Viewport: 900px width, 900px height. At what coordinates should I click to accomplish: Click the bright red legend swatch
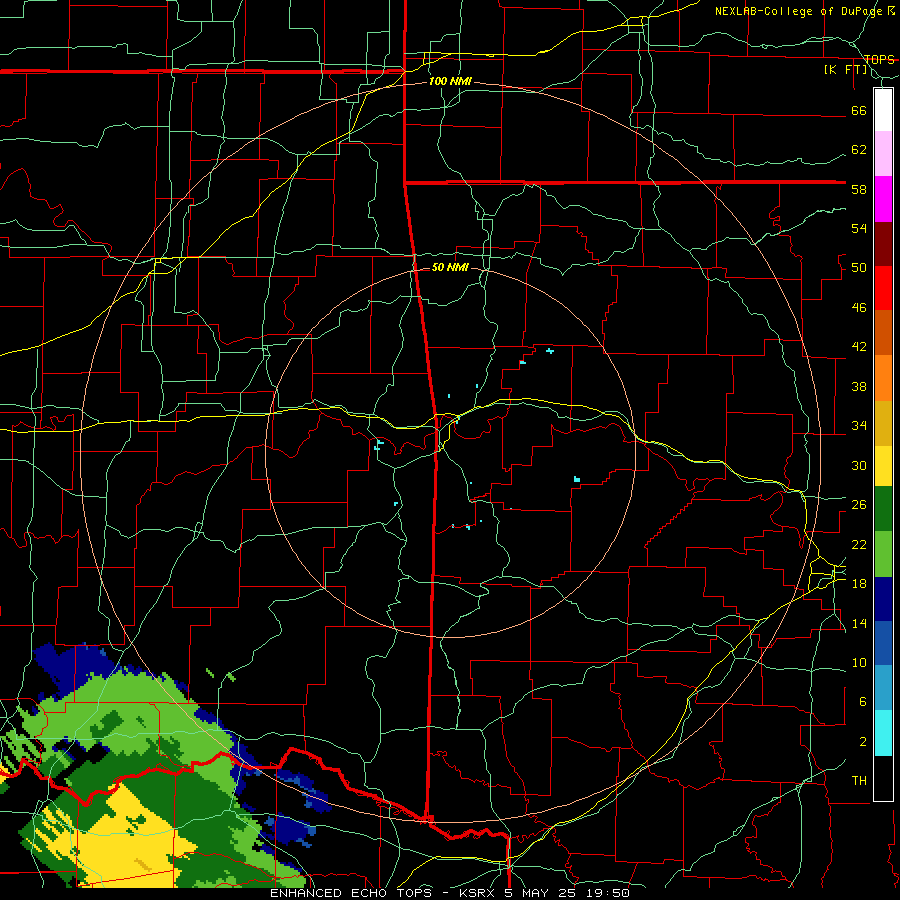[883, 288]
